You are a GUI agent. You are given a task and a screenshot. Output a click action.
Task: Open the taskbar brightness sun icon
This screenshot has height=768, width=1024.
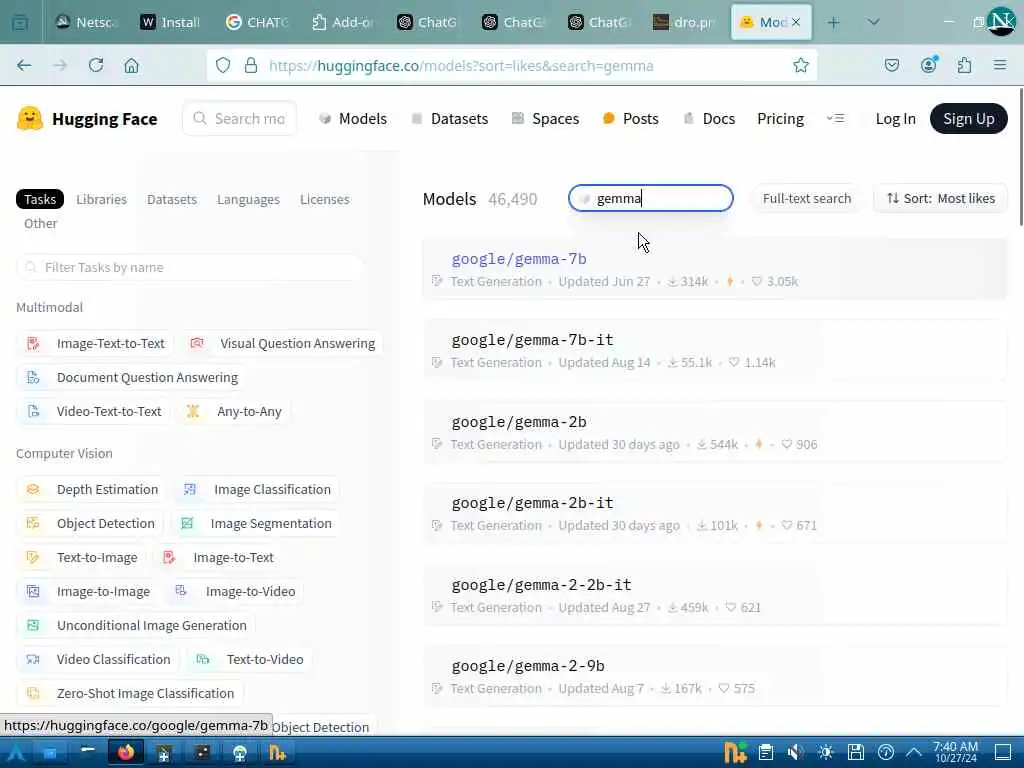point(825,752)
